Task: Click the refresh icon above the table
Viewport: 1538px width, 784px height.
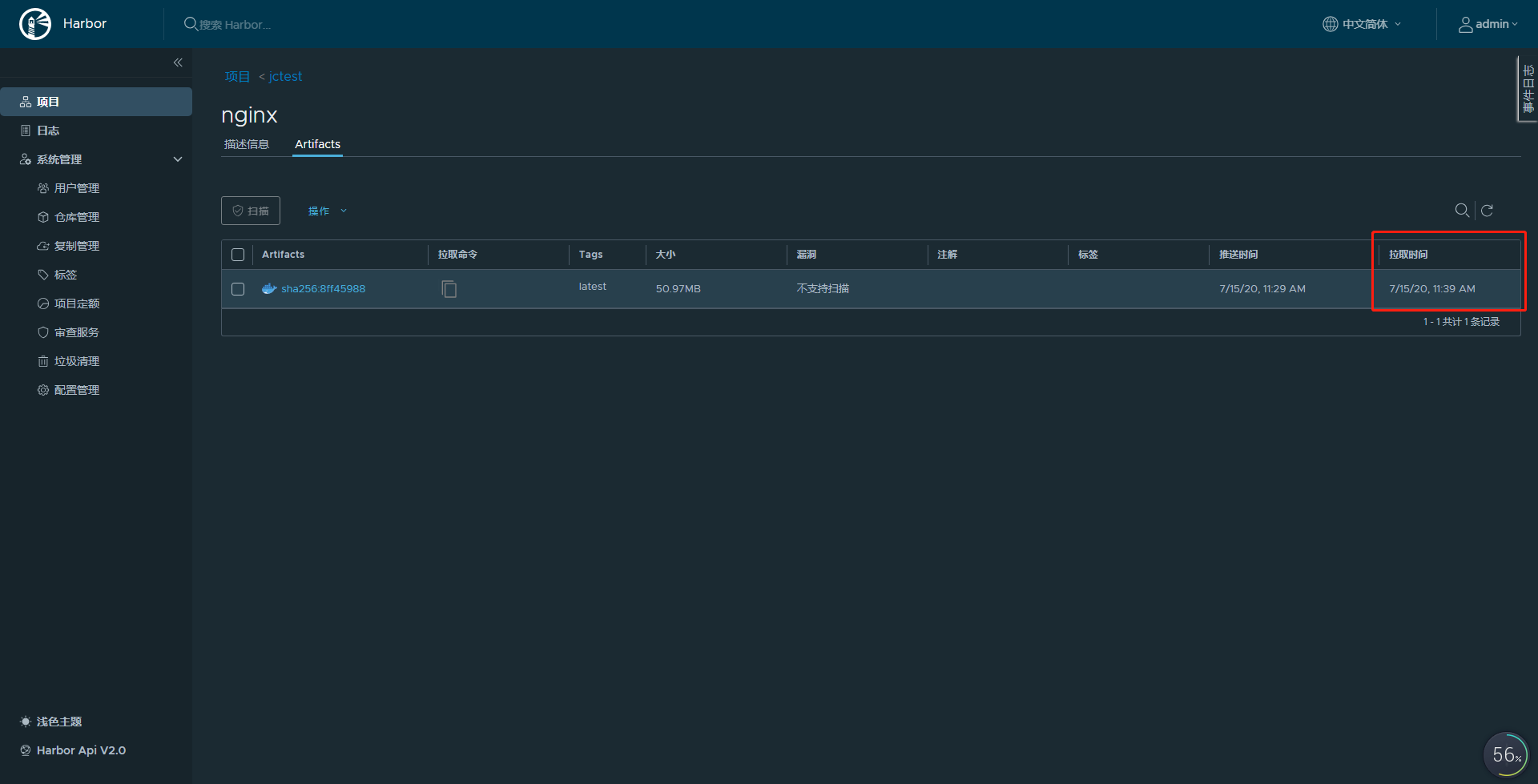Action: click(1488, 210)
